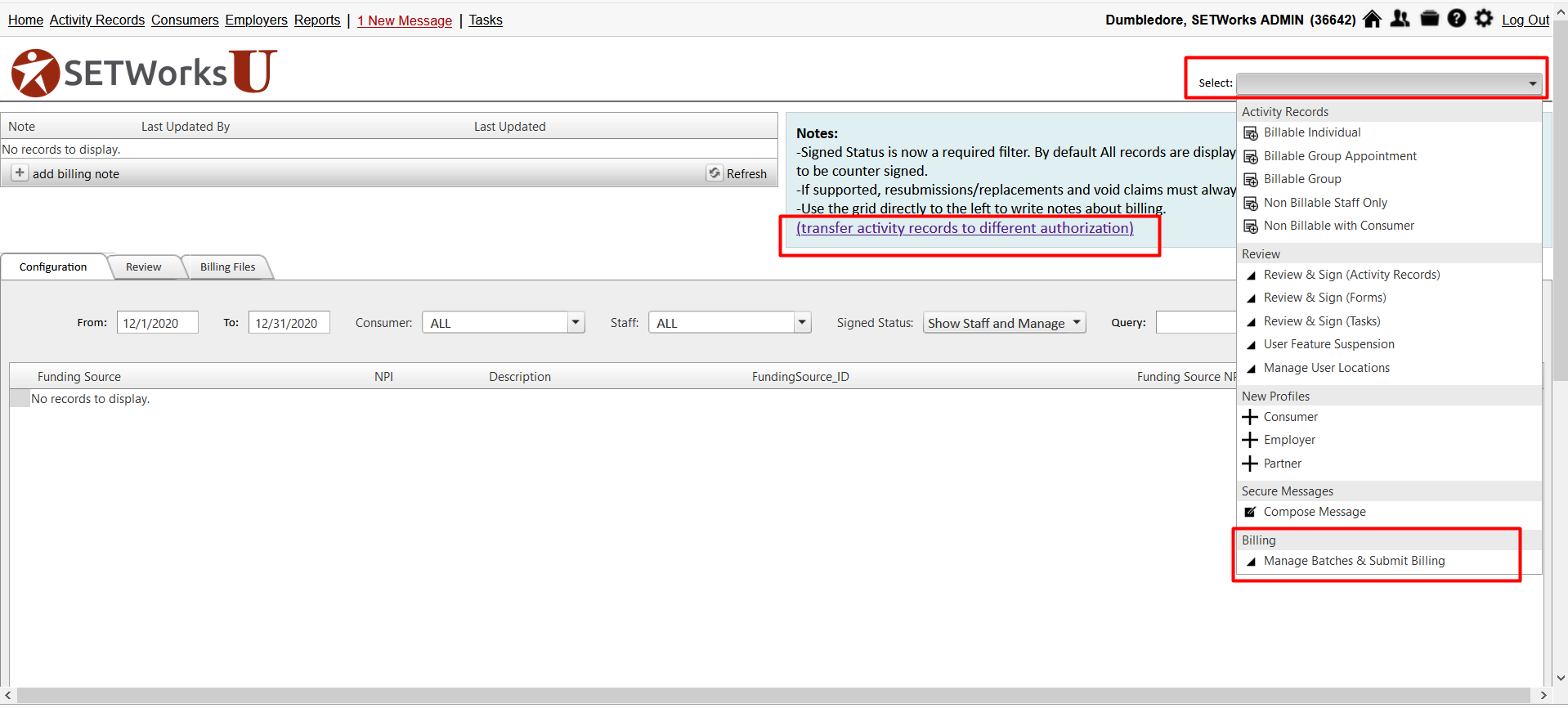Screen dimensions: 1568x708
Task: Select Billable Individual menu entry
Action: (x=1312, y=132)
